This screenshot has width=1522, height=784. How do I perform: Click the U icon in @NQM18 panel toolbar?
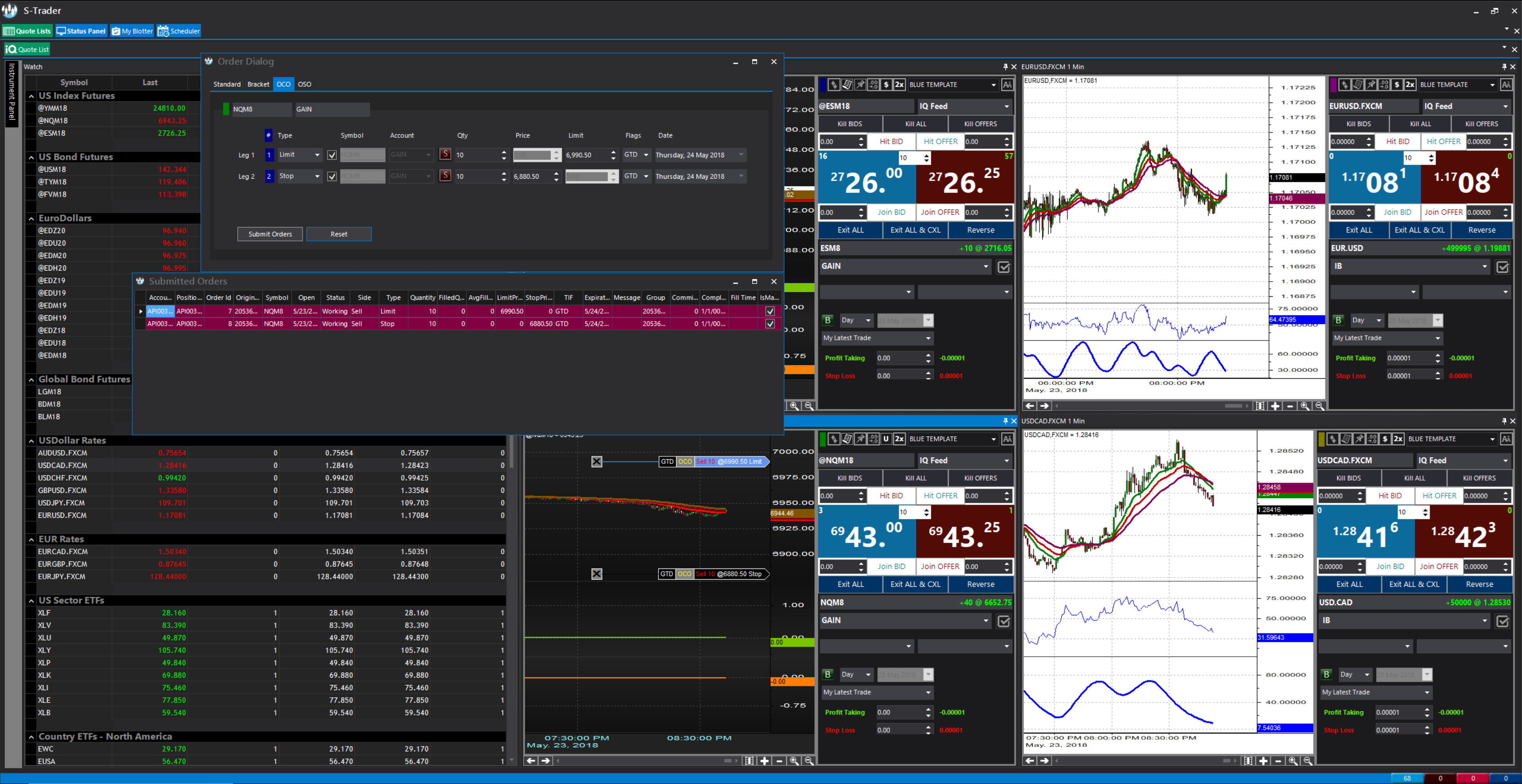click(886, 439)
